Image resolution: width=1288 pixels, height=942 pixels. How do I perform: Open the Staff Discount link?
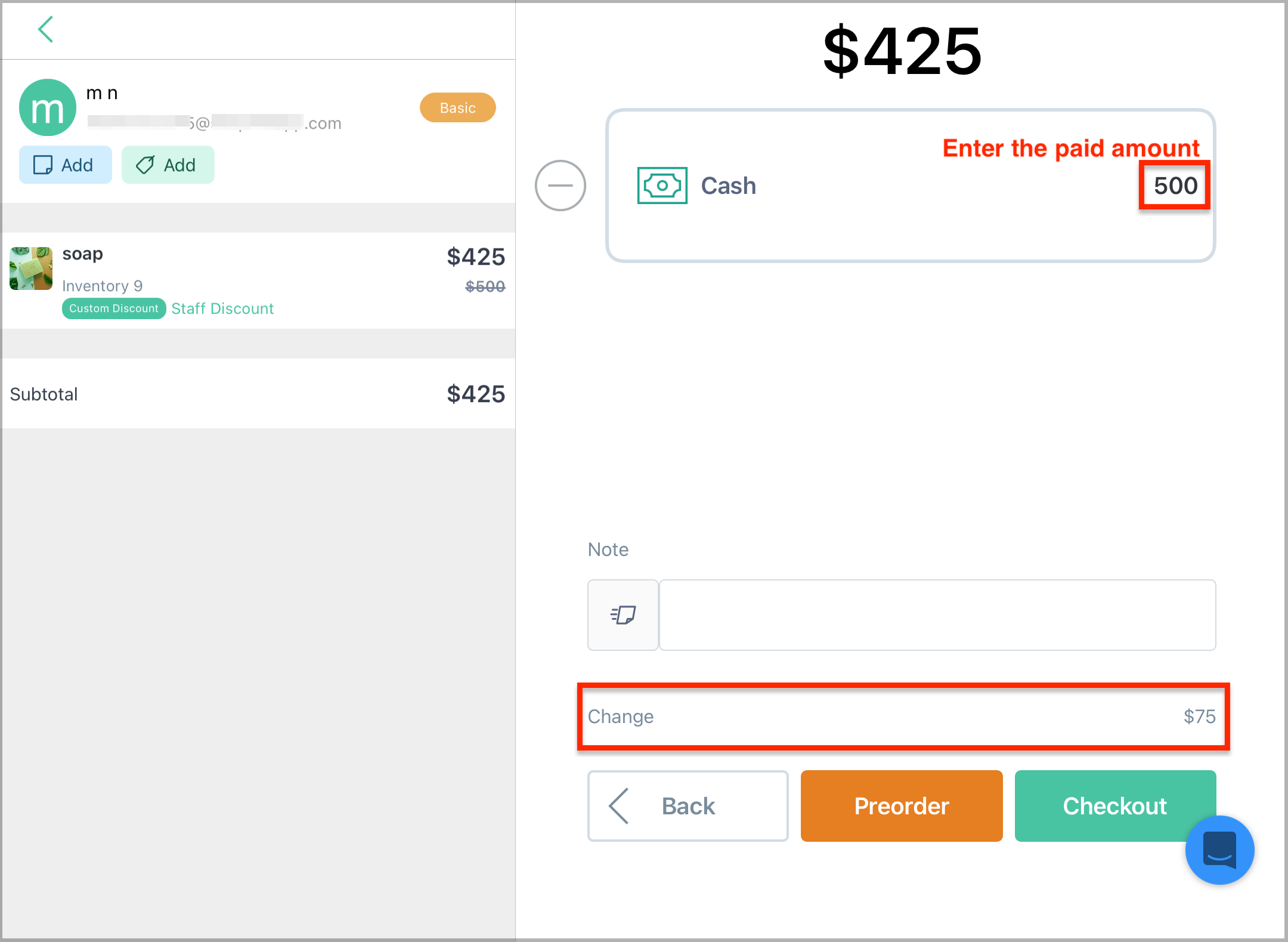tap(222, 308)
